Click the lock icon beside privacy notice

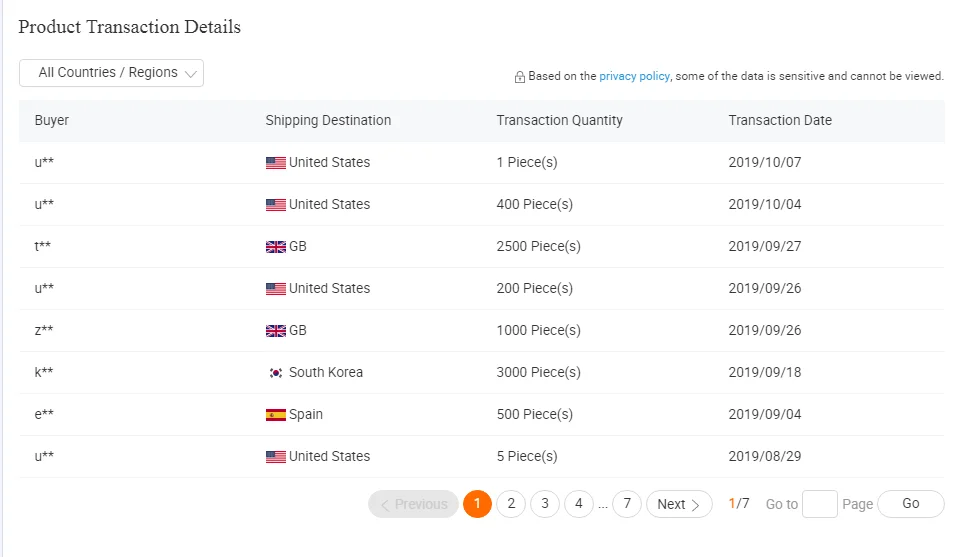tap(520, 77)
